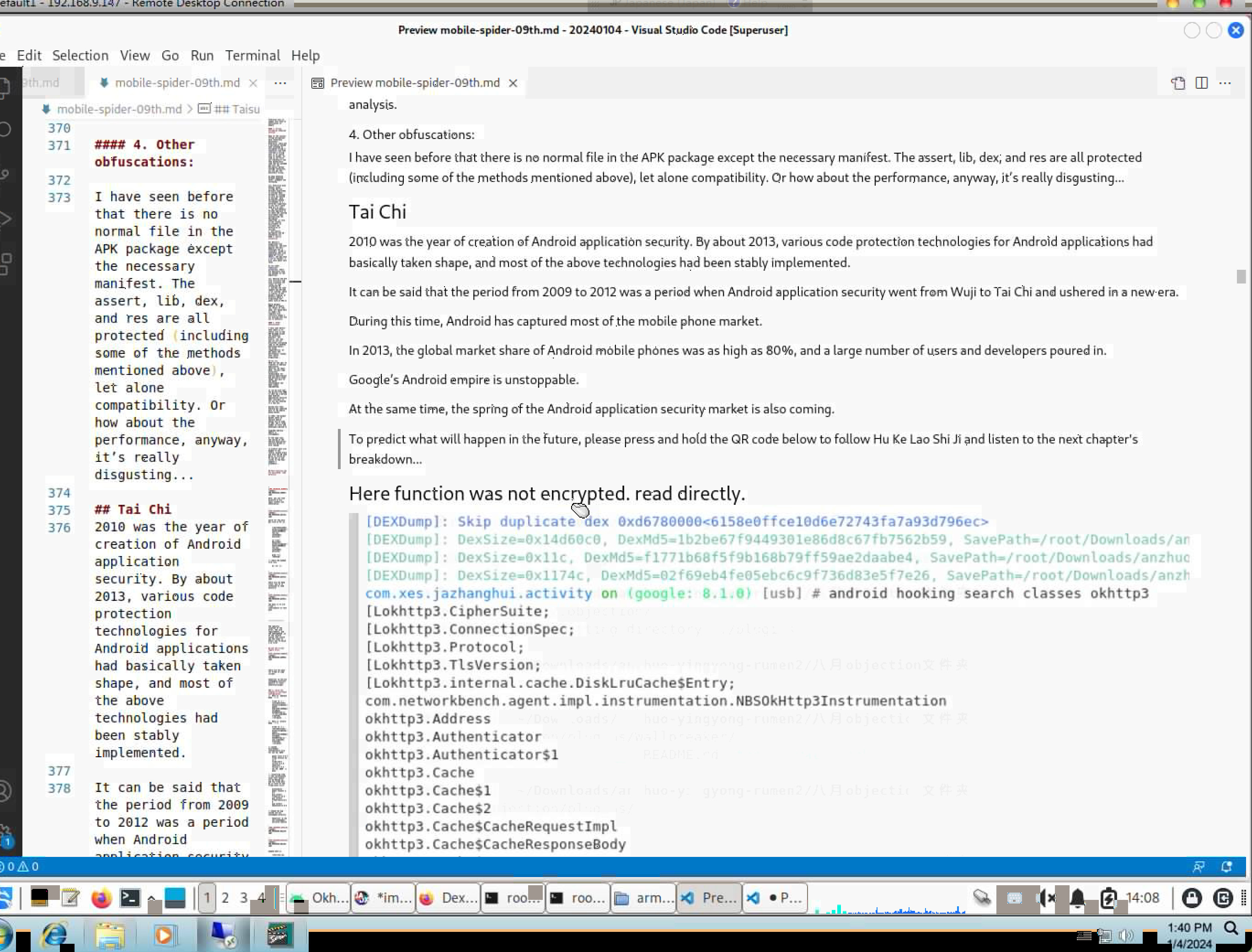Image resolution: width=1252 pixels, height=952 pixels.
Task: Click power manager battery icon in panel
Action: [1108, 898]
